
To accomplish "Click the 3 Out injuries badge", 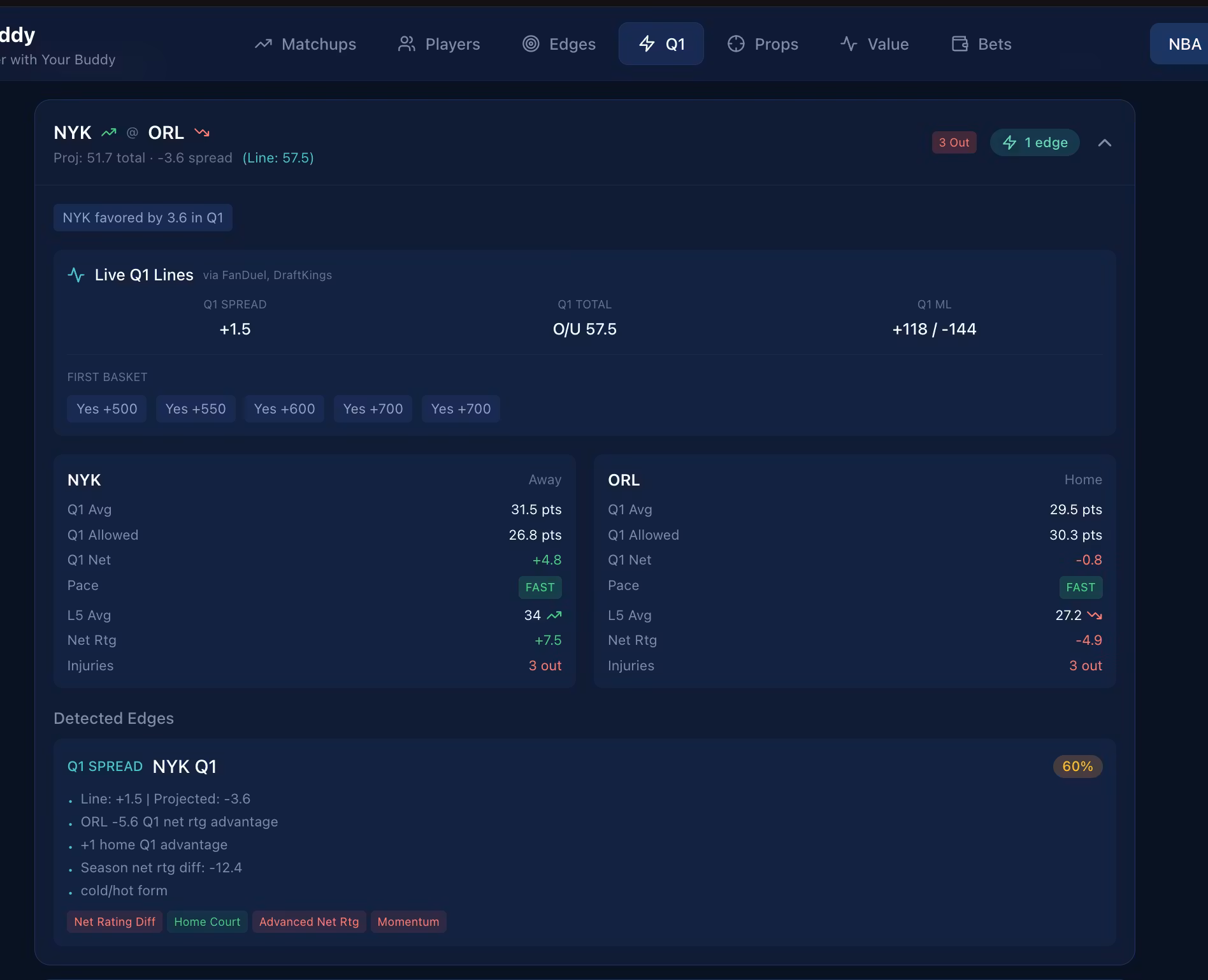I will tap(954, 143).
